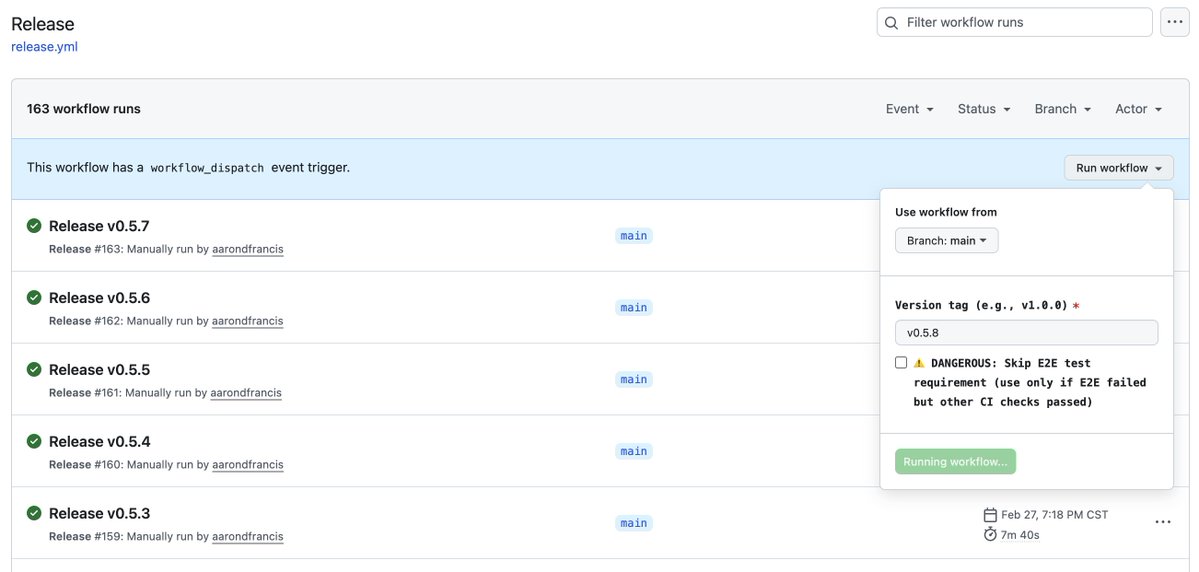Screen dimensions: 1199x572
Task: Open the Event filter dropdown
Action: [909, 109]
